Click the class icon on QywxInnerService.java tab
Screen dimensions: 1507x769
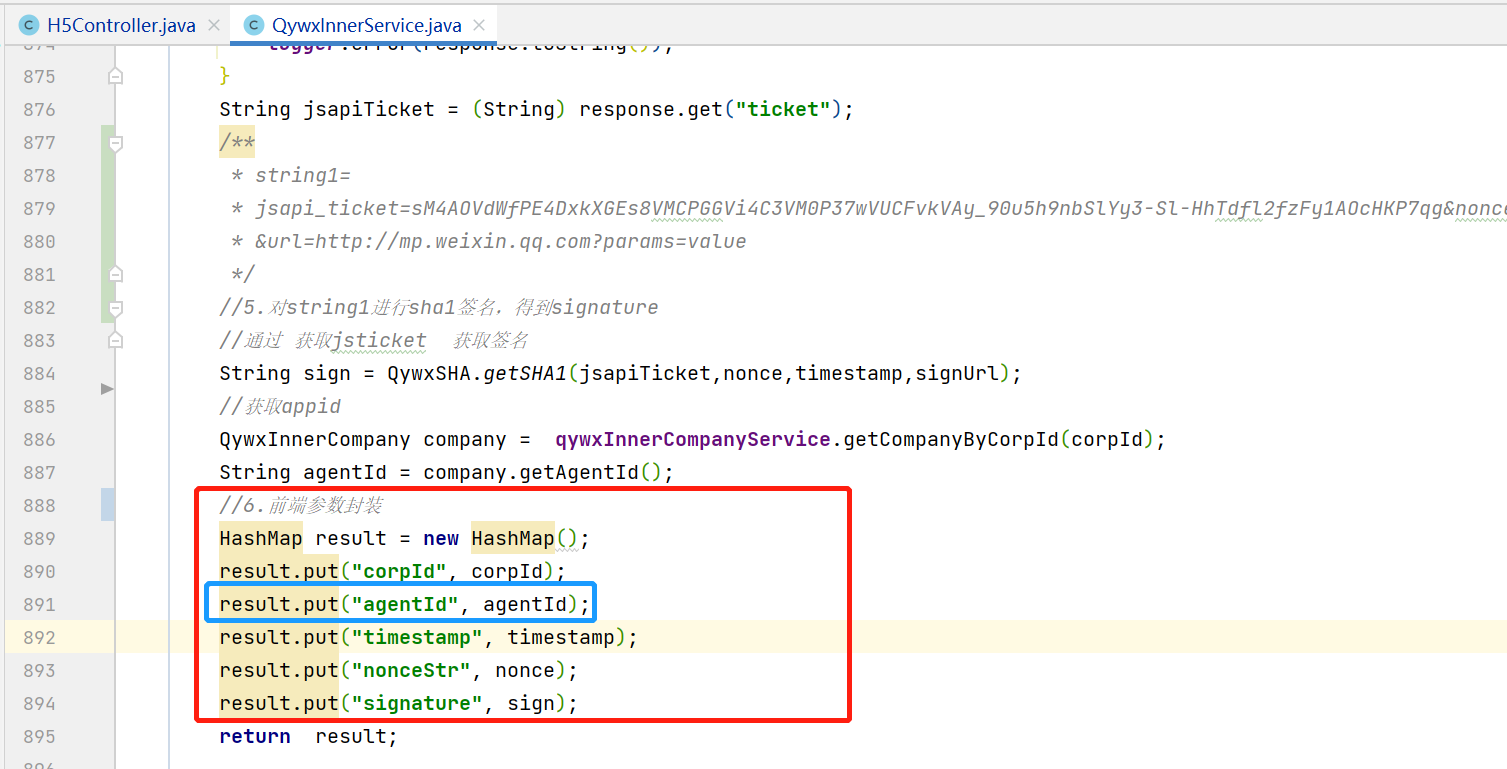coord(254,25)
